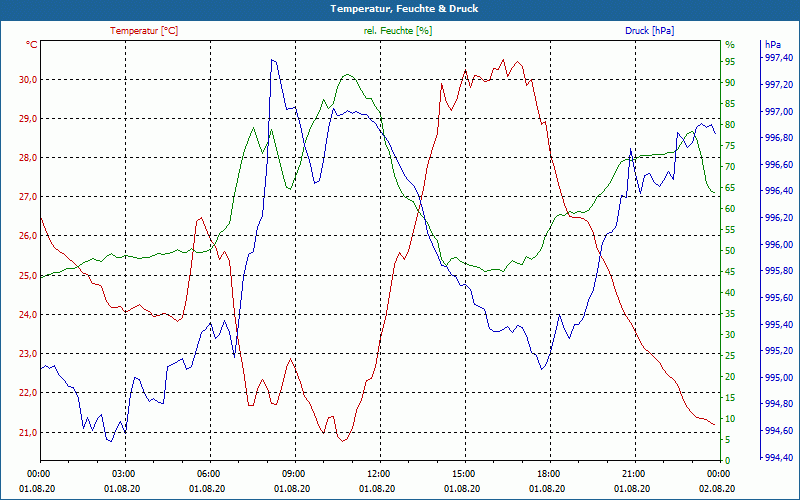Click the 03:00 label on the time axis
The image size is (800, 500).
pyautogui.click(x=122, y=474)
